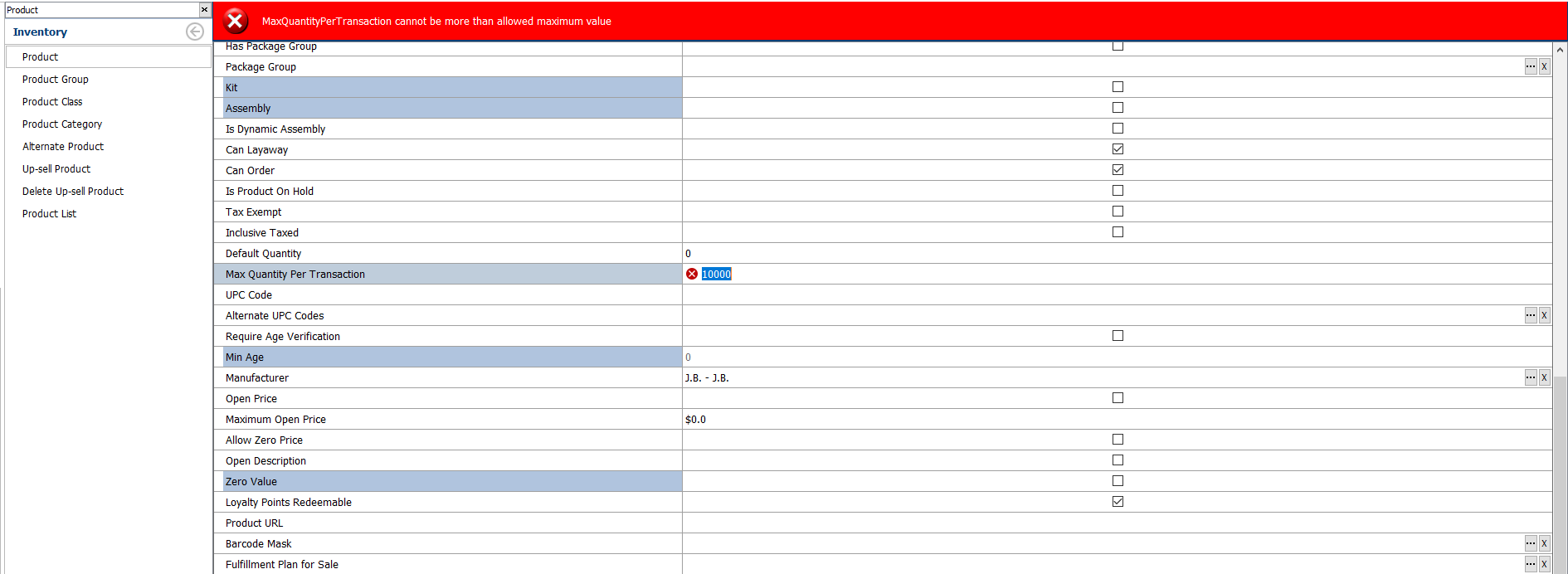This screenshot has height=574, width=1568.
Task: Select the Max Quantity Per Transaction label
Action: tap(295, 274)
